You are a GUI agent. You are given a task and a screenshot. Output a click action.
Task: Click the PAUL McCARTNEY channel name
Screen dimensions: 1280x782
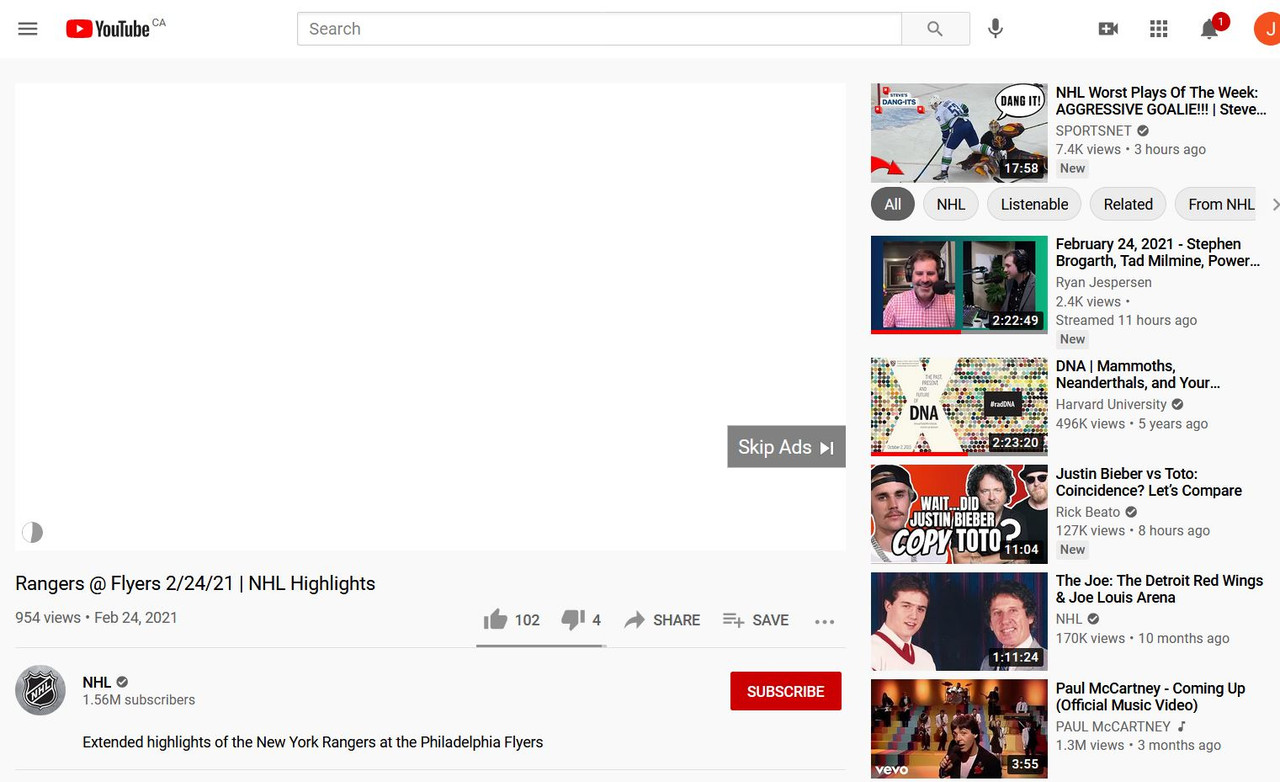[x=1113, y=727]
